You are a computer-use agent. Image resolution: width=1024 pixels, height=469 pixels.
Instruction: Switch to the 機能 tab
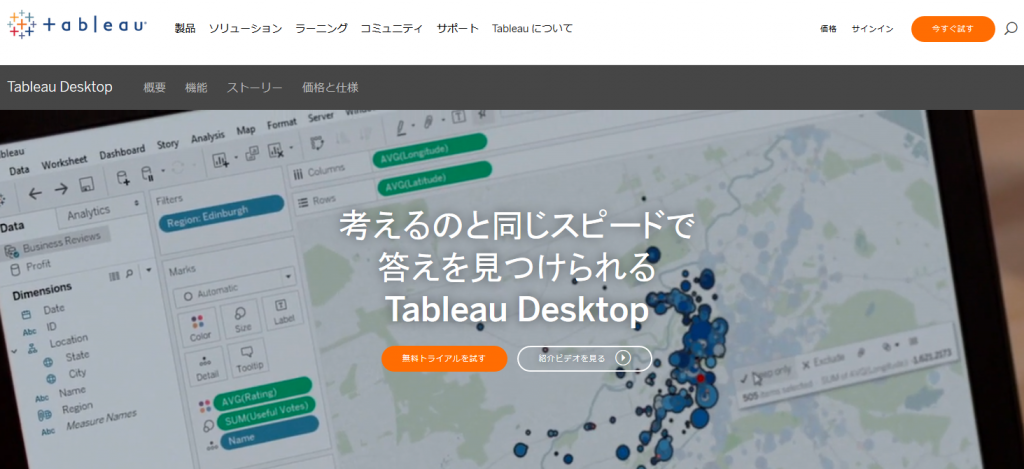point(197,88)
